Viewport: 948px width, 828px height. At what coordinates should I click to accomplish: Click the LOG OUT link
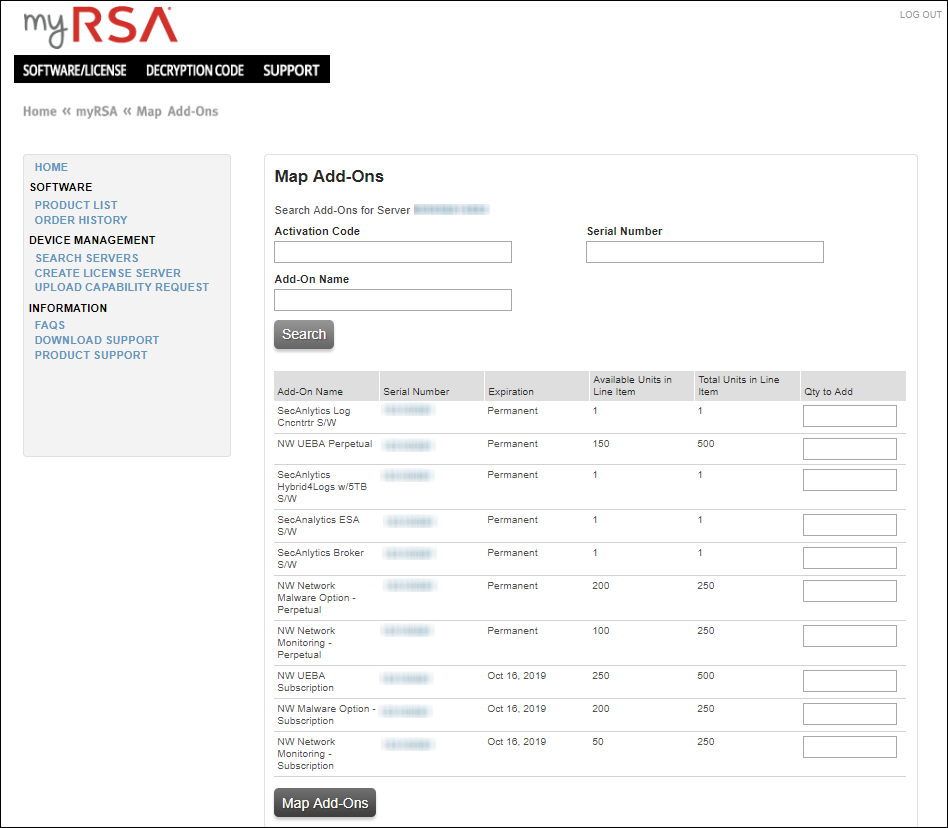920,15
